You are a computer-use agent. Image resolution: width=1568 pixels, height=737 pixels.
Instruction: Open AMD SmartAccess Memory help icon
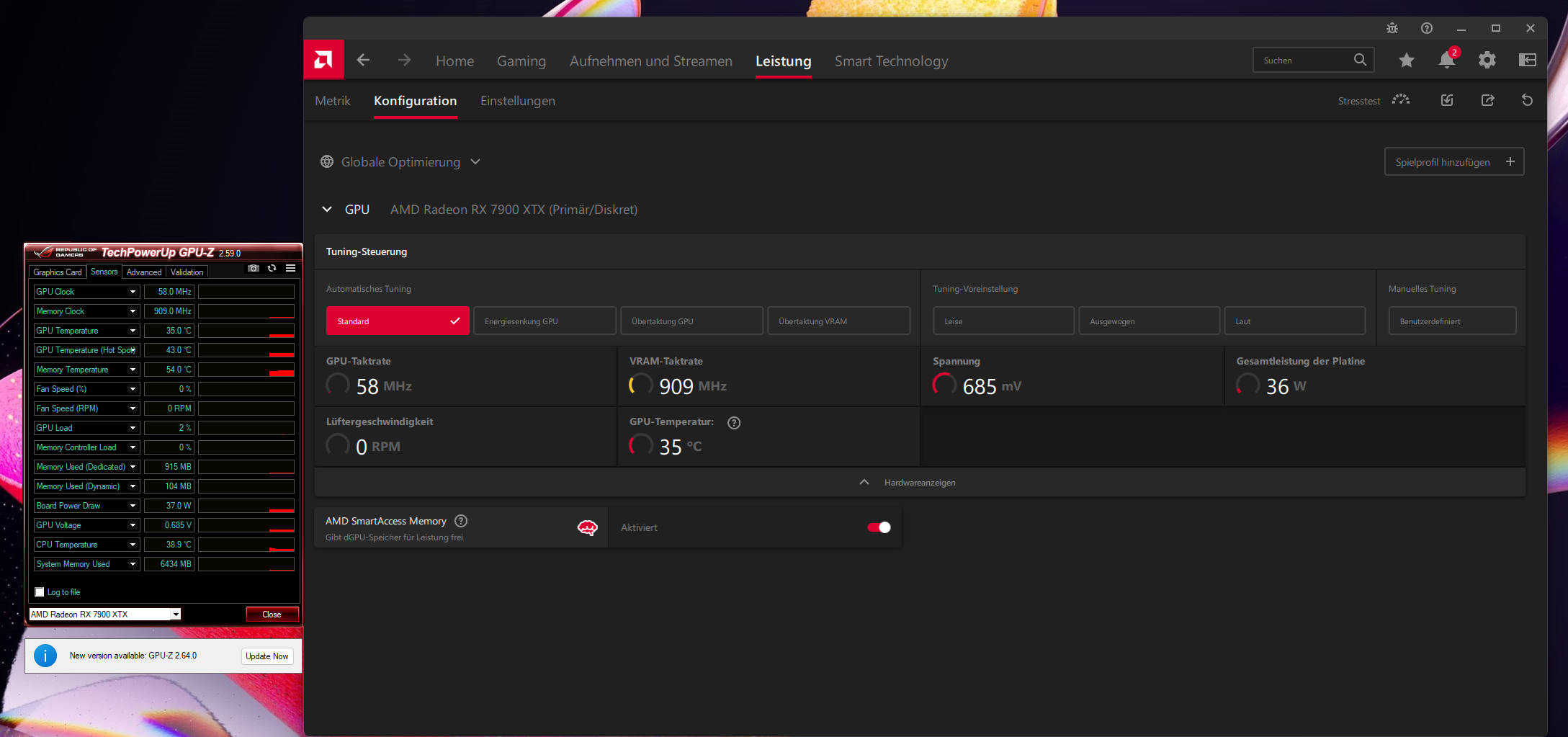(x=462, y=521)
